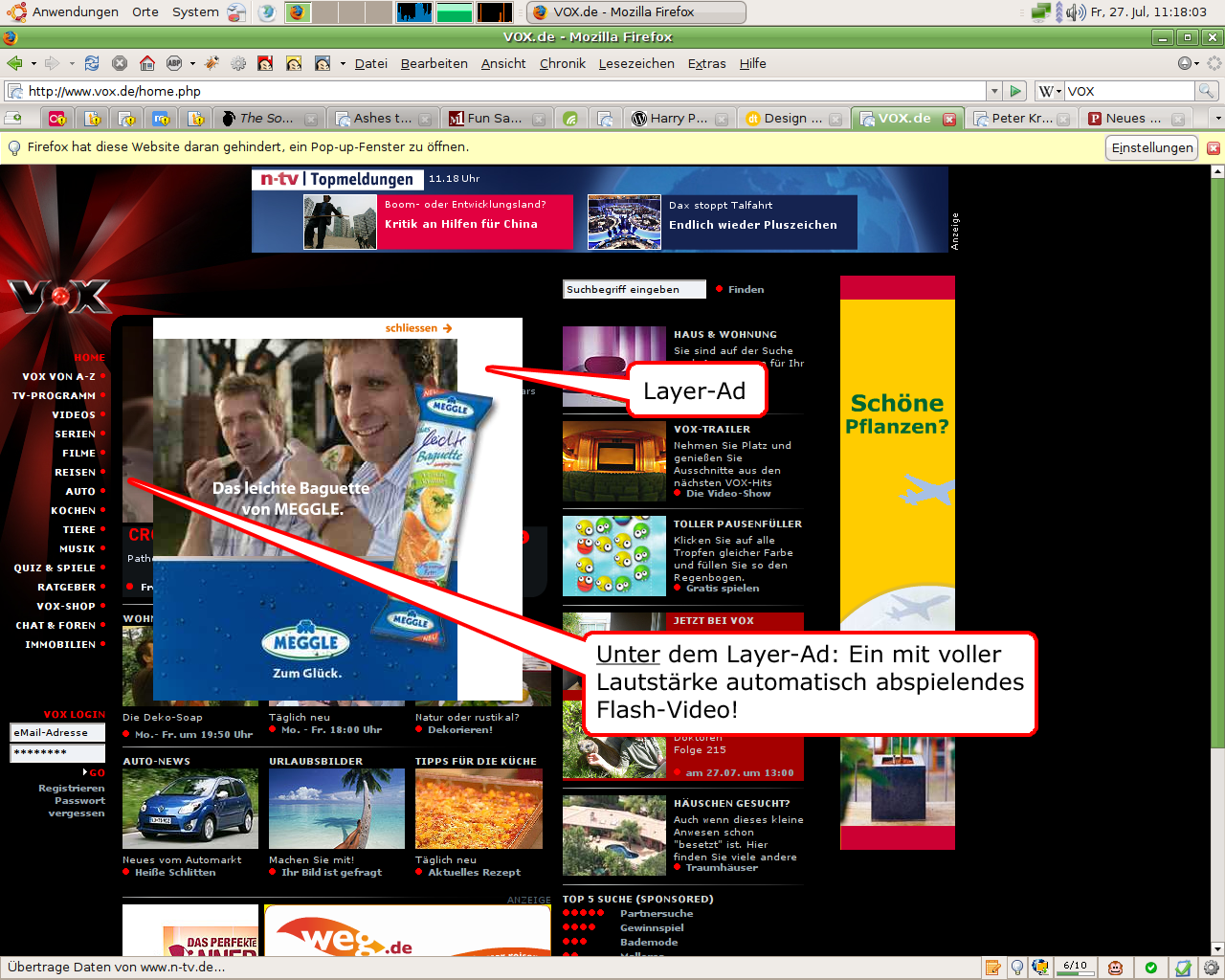This screenshot has height=980, width=1225.
Task: Click the green checkmark circle in status bar
Action: coord(1151,968)
